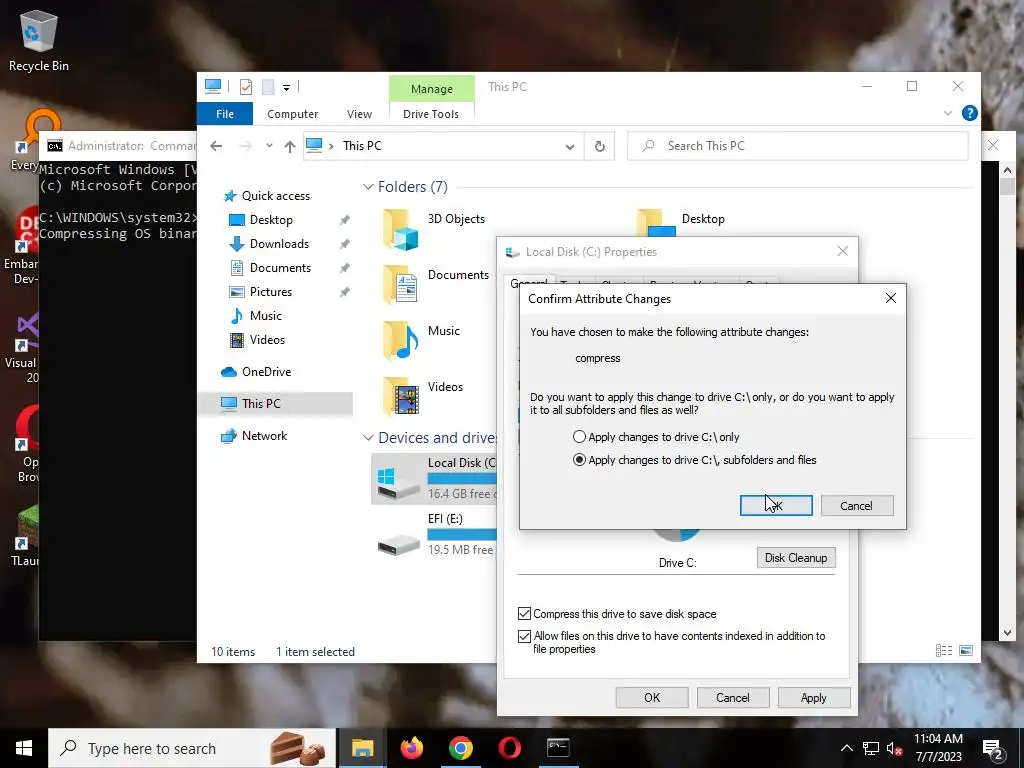Expand the address bar history dropdown
1024x768 pixels.
pyautogui.click(x=569, y=146)
